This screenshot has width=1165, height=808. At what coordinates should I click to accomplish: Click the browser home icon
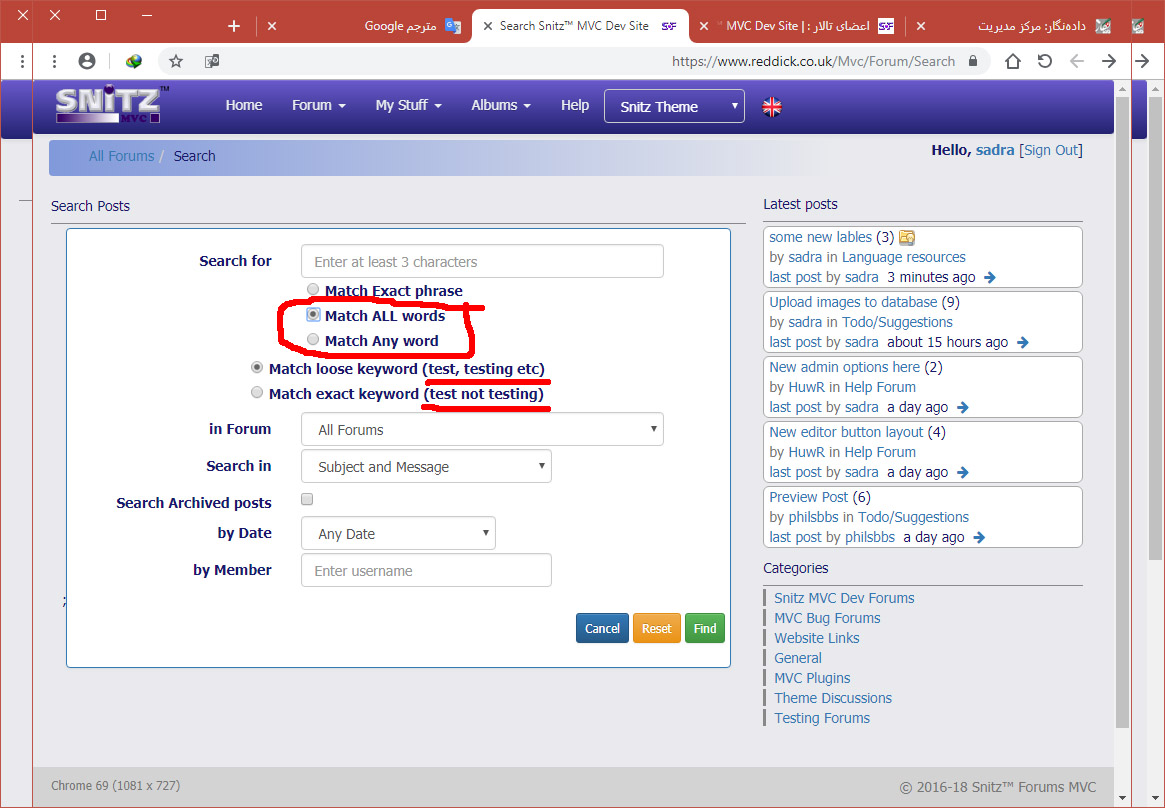pos(1013,61)
